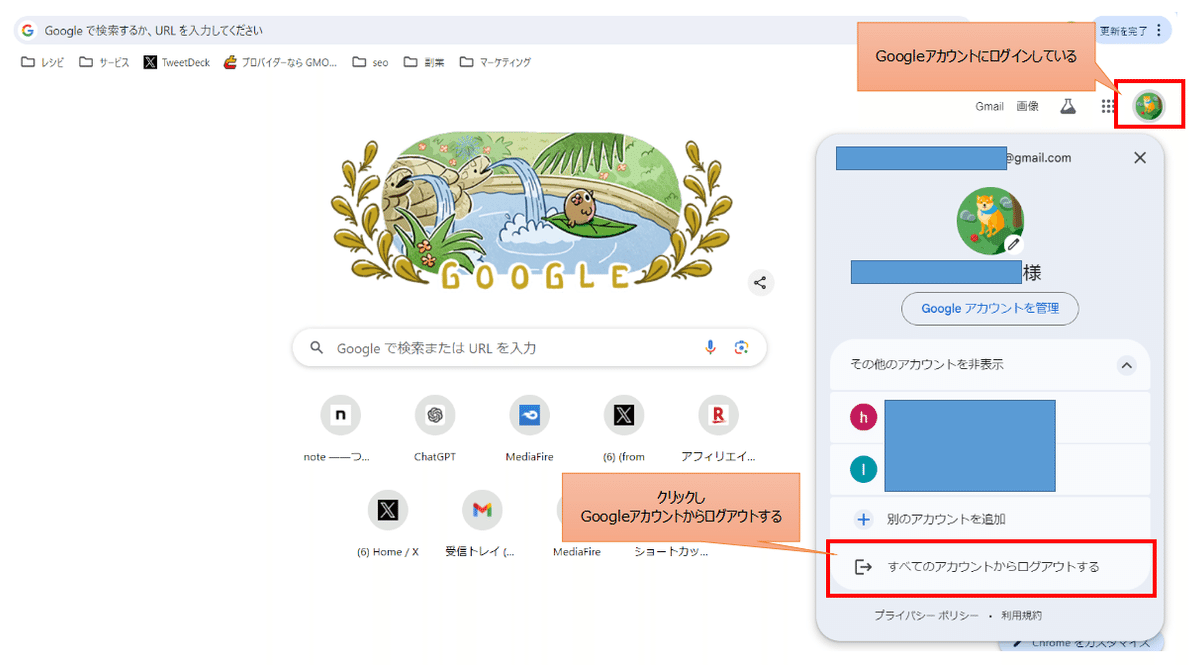Open the privacy policy link
1200x665 pixels.
point(926,616)
